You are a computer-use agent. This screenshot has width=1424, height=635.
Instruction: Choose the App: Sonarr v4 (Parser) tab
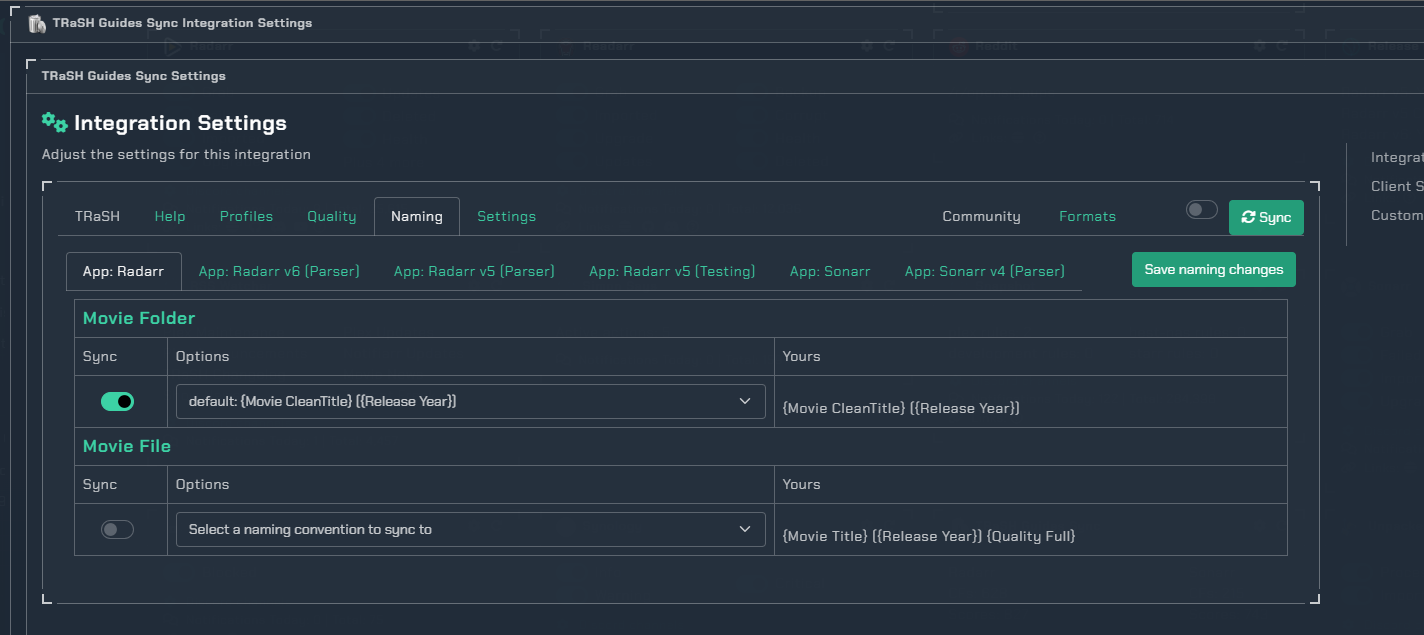point(984,271)
